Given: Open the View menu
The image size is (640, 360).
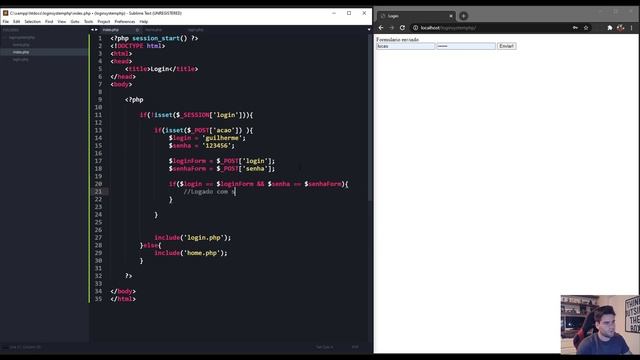Looking at the screenshot, I should click(x=62, y=22).
